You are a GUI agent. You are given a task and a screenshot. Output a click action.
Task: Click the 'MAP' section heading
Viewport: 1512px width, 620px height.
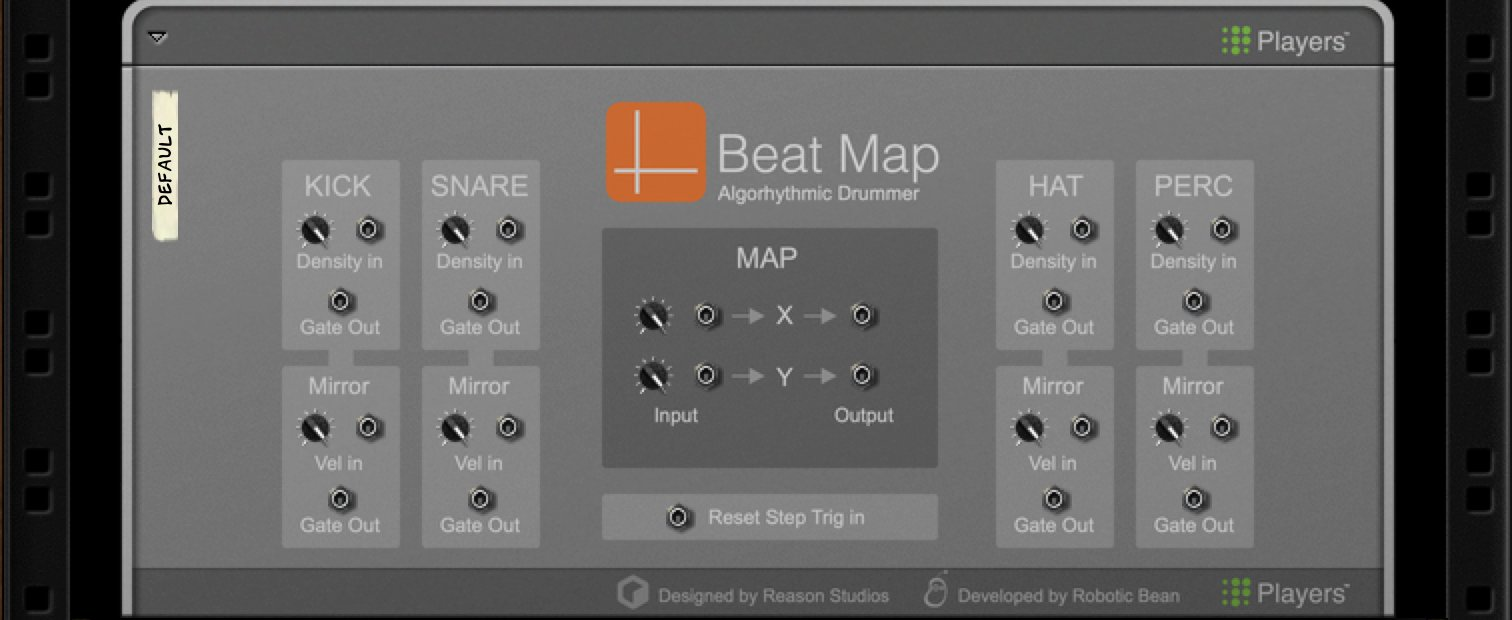[767, 258]
